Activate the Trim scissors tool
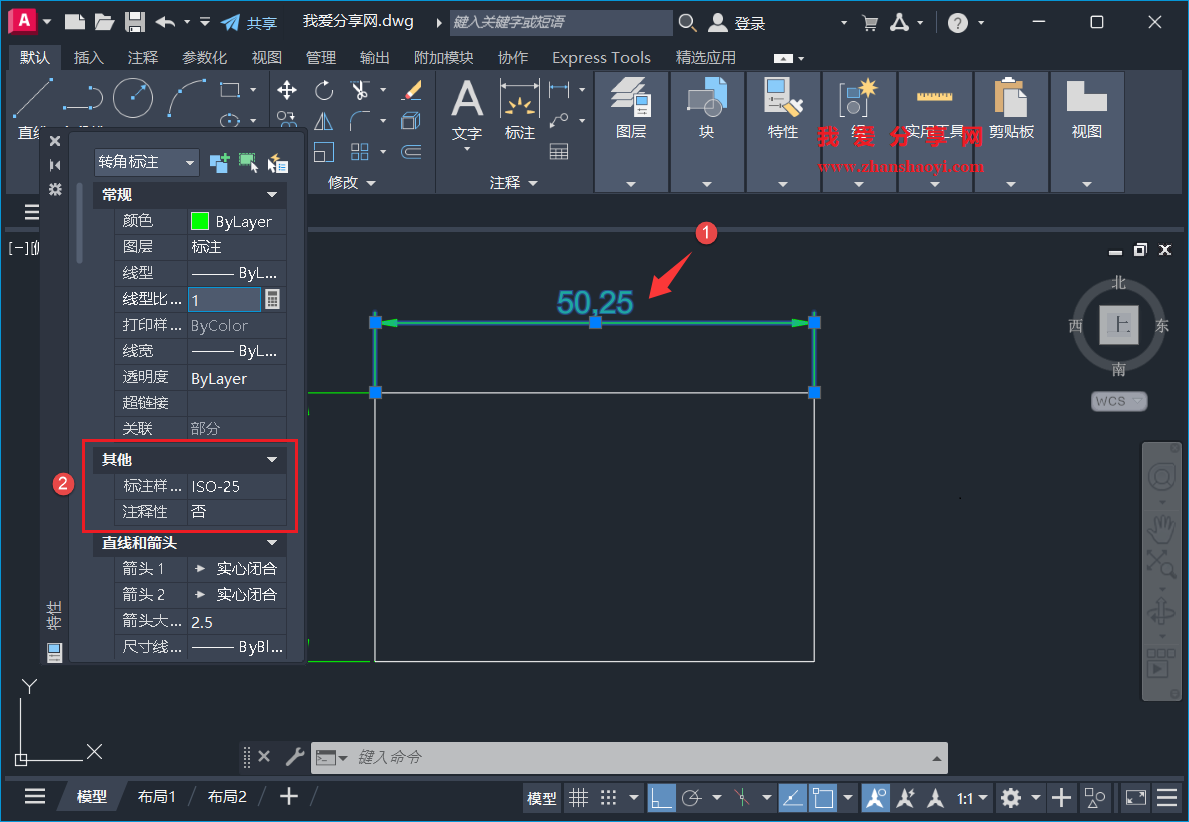Image resolution: width=1189 pixels, height=822 pixels. tap(359, 91)
